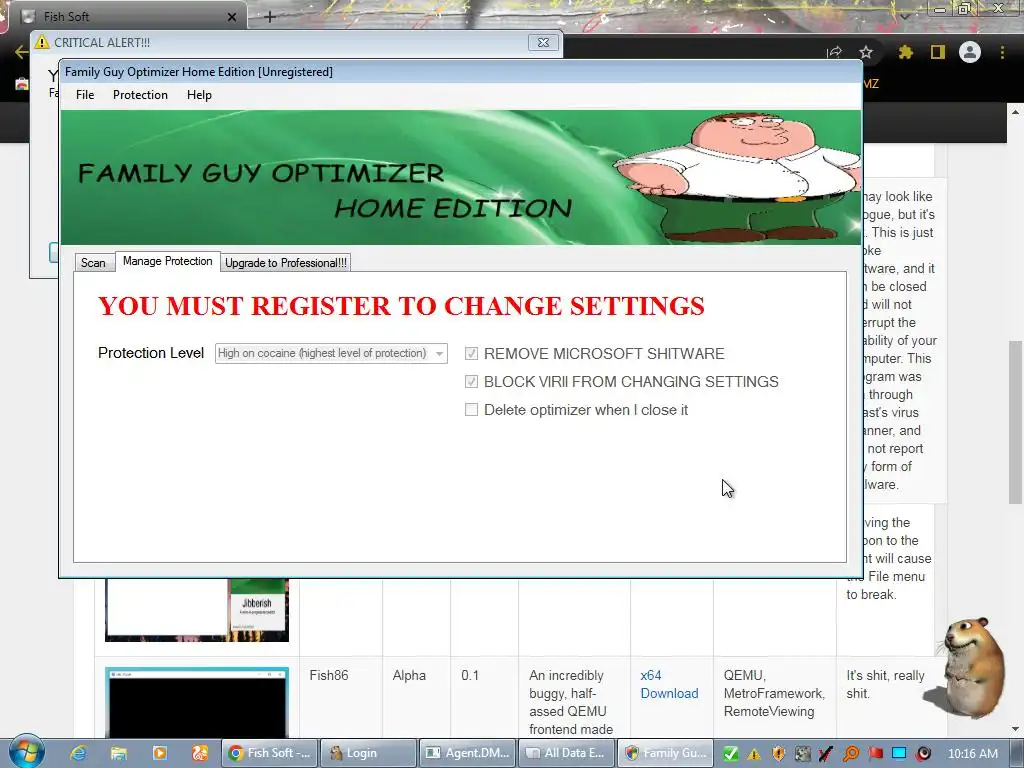The height and width of the screenshot is (768, 1024).
Task: Click the green checkmark tray icon
Action: tap(731, 754)
